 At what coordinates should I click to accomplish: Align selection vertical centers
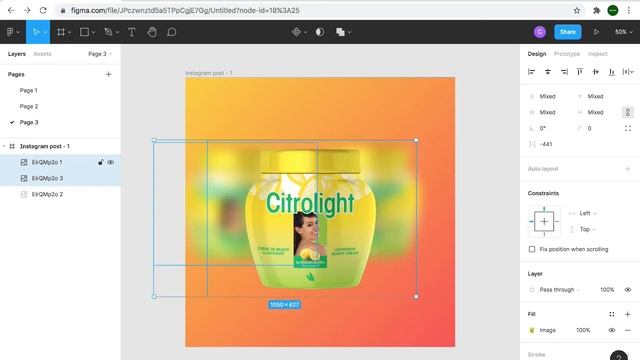pyautogui.click(x=596, y=72)
